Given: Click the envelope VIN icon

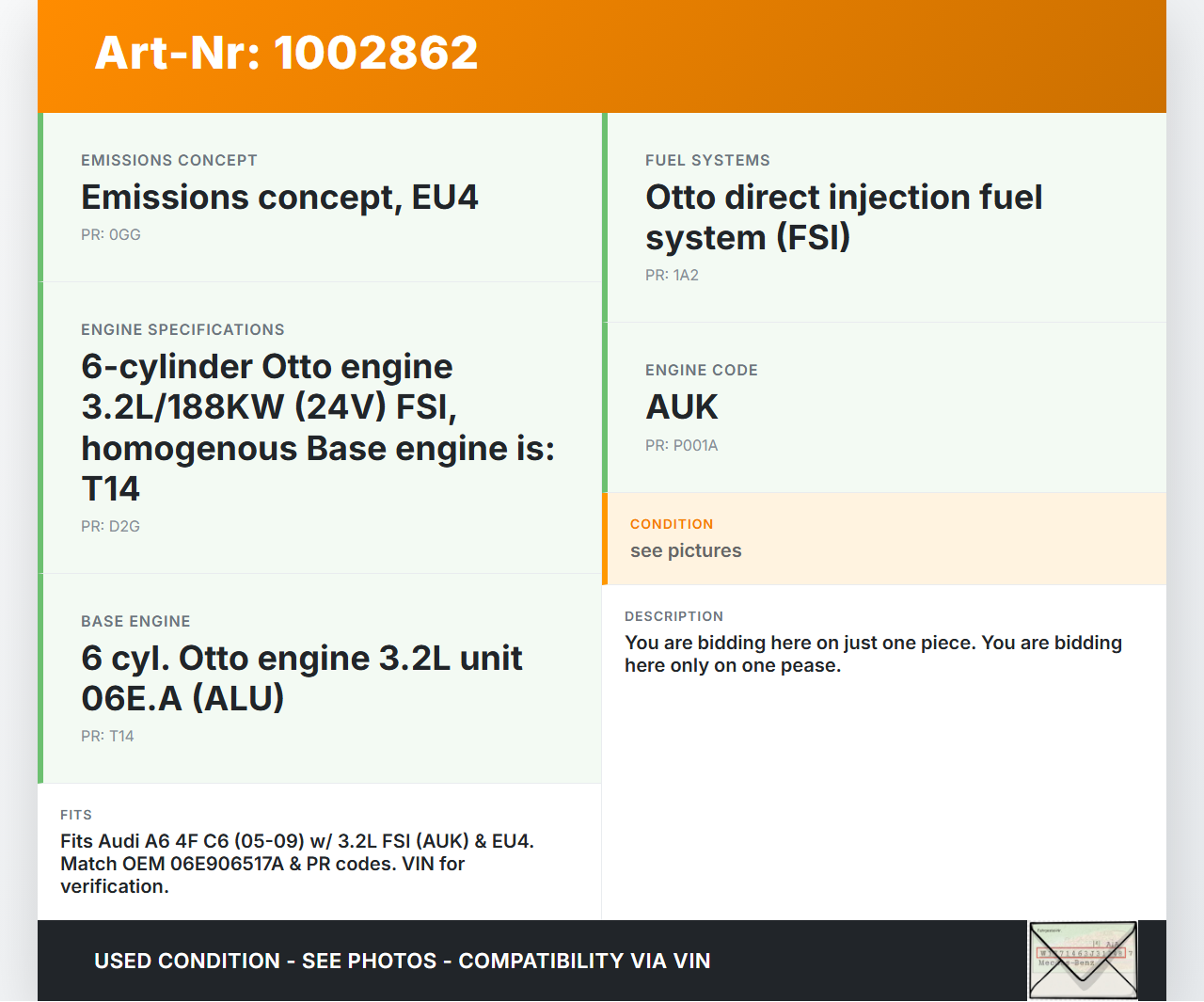Looking at the screenshot, I should click(x=1083, y=960).
